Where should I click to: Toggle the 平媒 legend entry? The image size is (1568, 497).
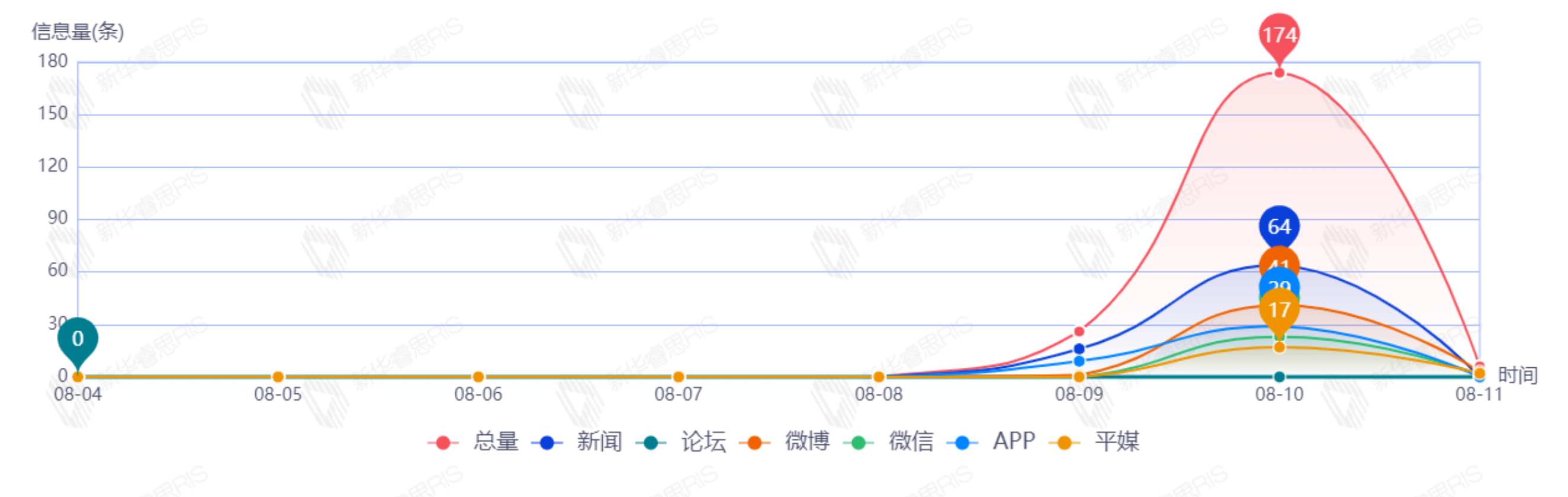1097,441
